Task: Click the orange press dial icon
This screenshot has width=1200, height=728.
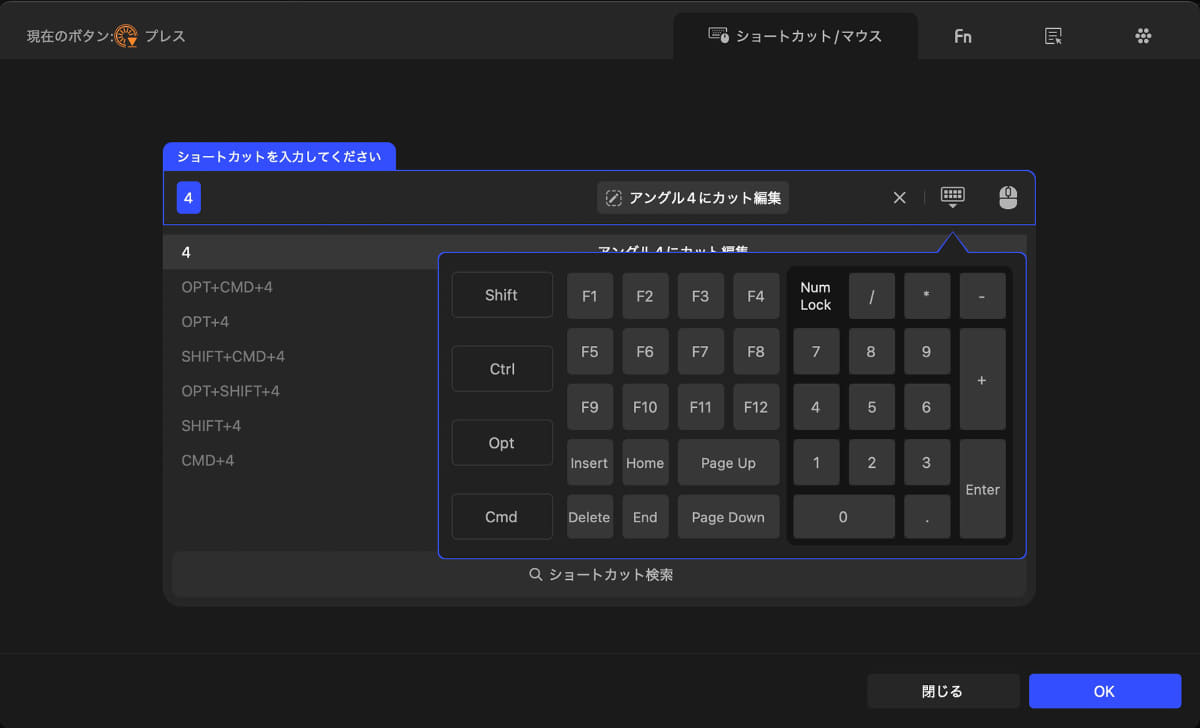Action: pos(126,36)
